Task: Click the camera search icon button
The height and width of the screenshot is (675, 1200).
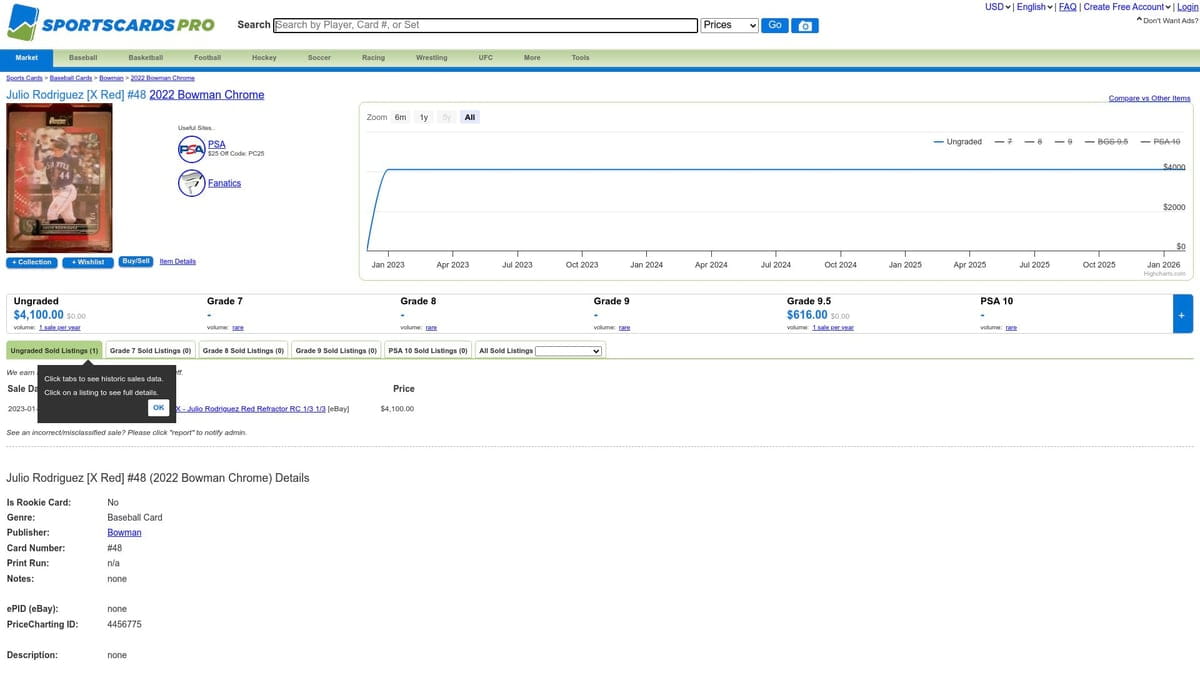Action: (805, 25)
